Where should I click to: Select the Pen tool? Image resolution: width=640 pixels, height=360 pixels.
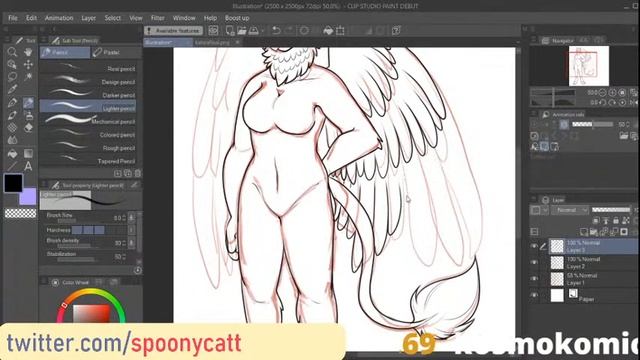click(x=12, y=102)
